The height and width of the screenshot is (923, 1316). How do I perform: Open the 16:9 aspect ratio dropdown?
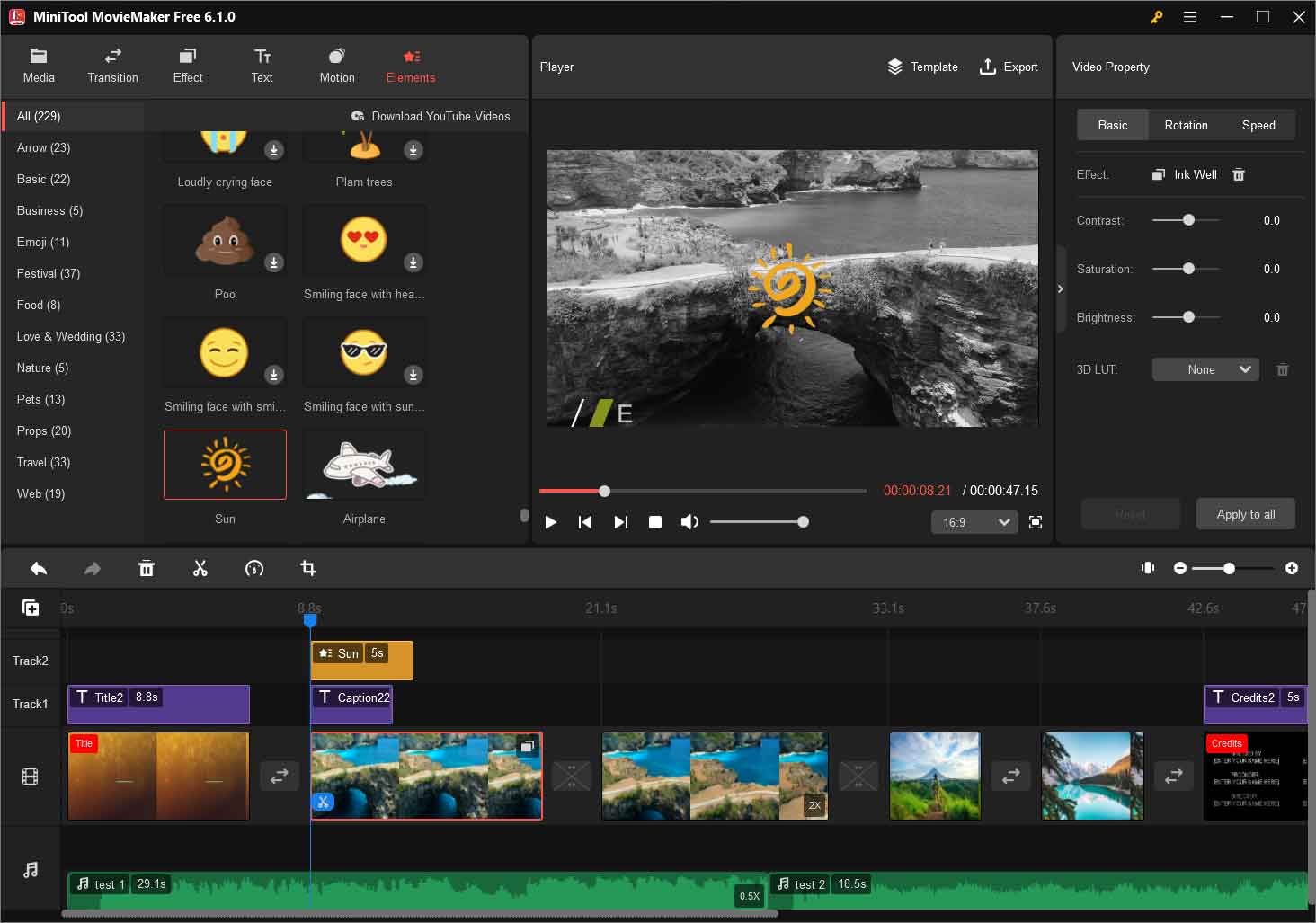[975, 522]
